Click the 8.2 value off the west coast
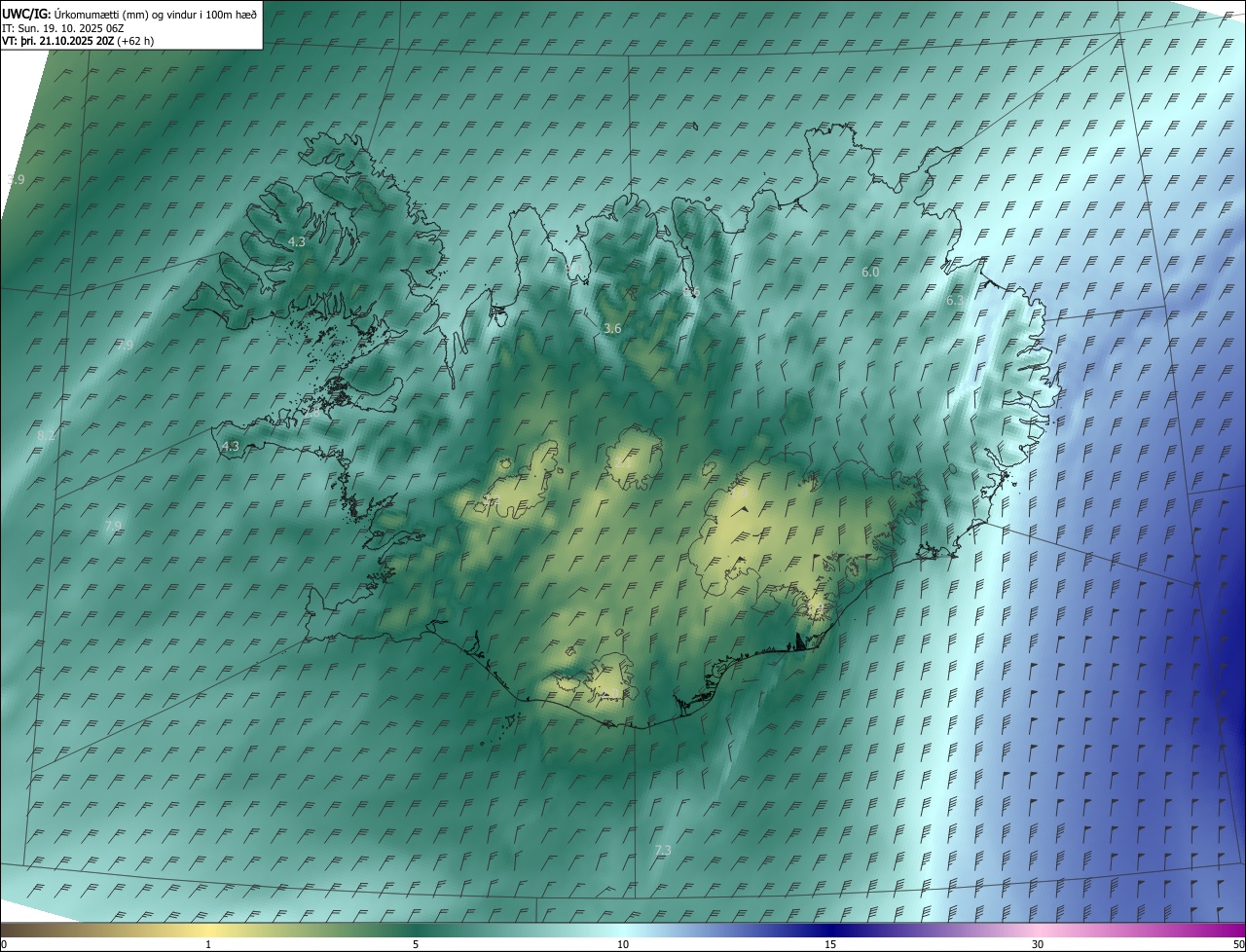Viewport: 1246px width, 952px height. [46, 435]
